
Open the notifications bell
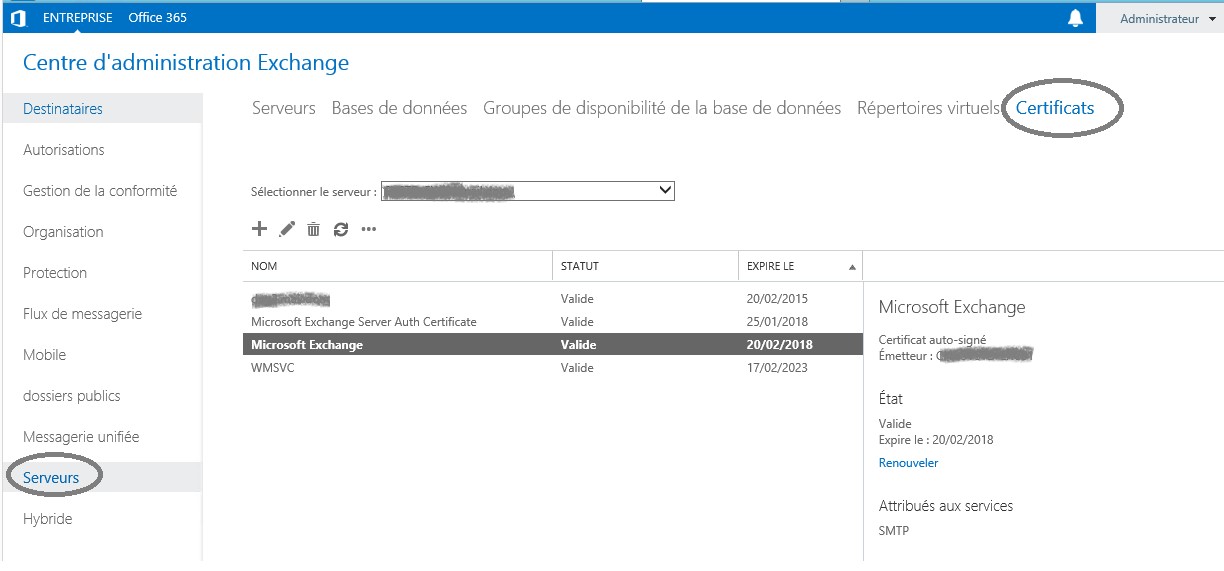1076,18
